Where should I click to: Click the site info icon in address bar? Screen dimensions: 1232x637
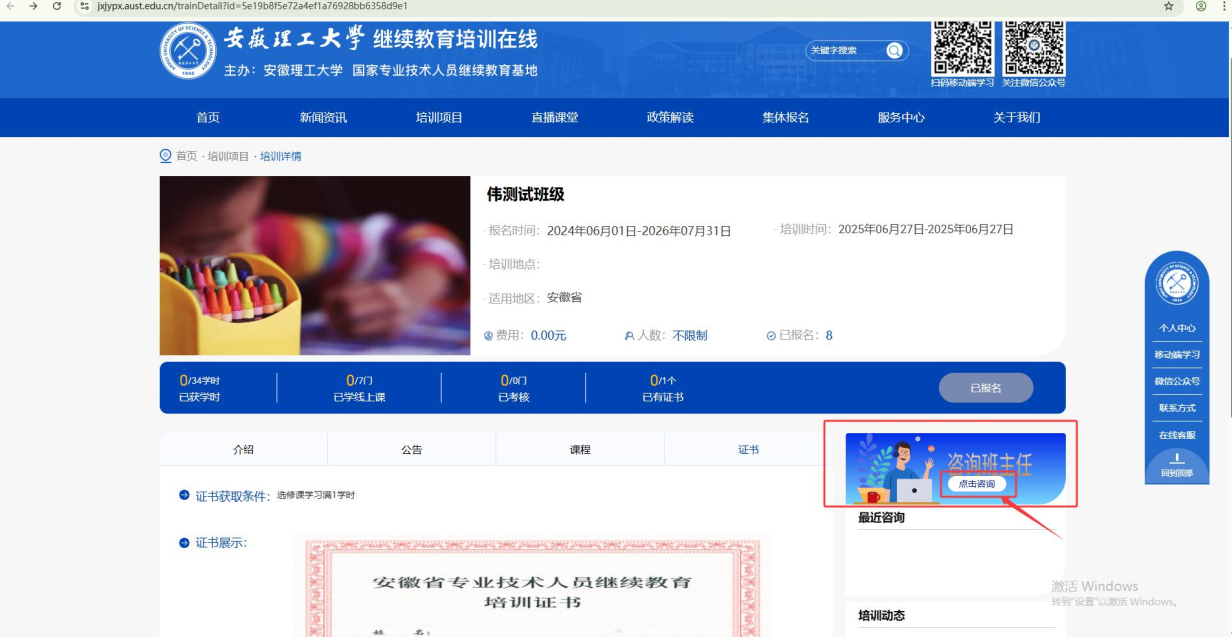click(85, 6)
